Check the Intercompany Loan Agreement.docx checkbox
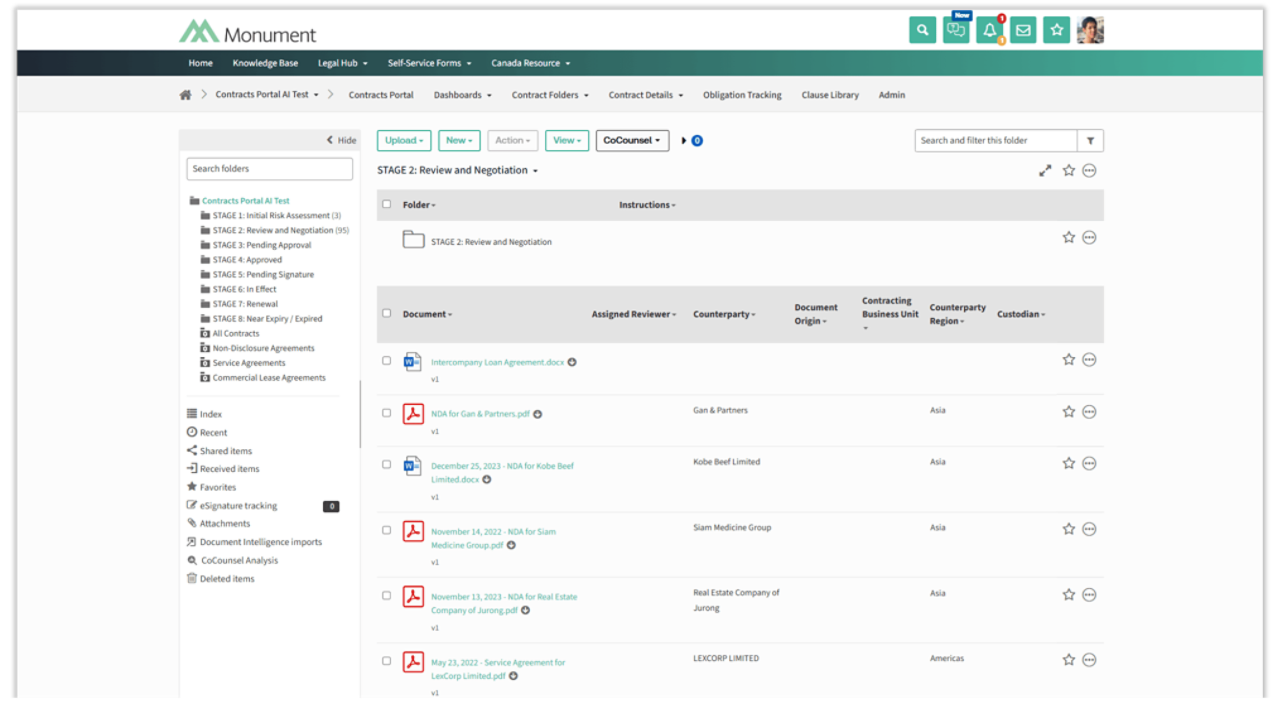 point(387,361)
